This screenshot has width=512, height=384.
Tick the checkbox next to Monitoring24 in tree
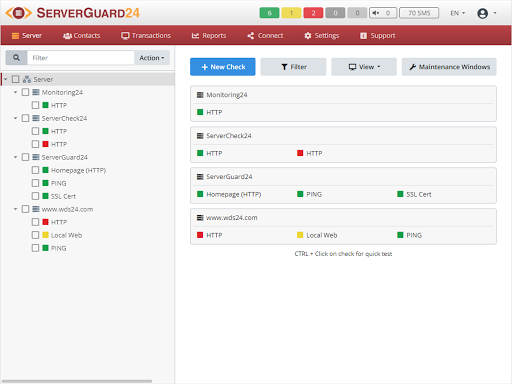(25, 92)
